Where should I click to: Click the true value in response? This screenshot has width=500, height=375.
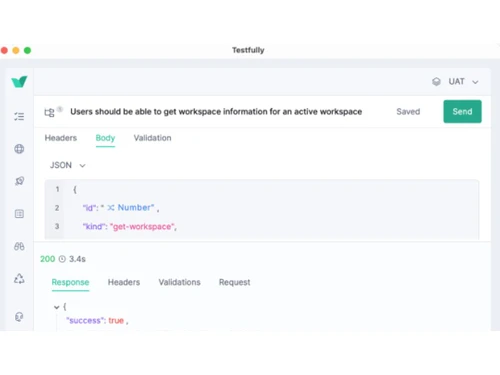pos(116,321)
